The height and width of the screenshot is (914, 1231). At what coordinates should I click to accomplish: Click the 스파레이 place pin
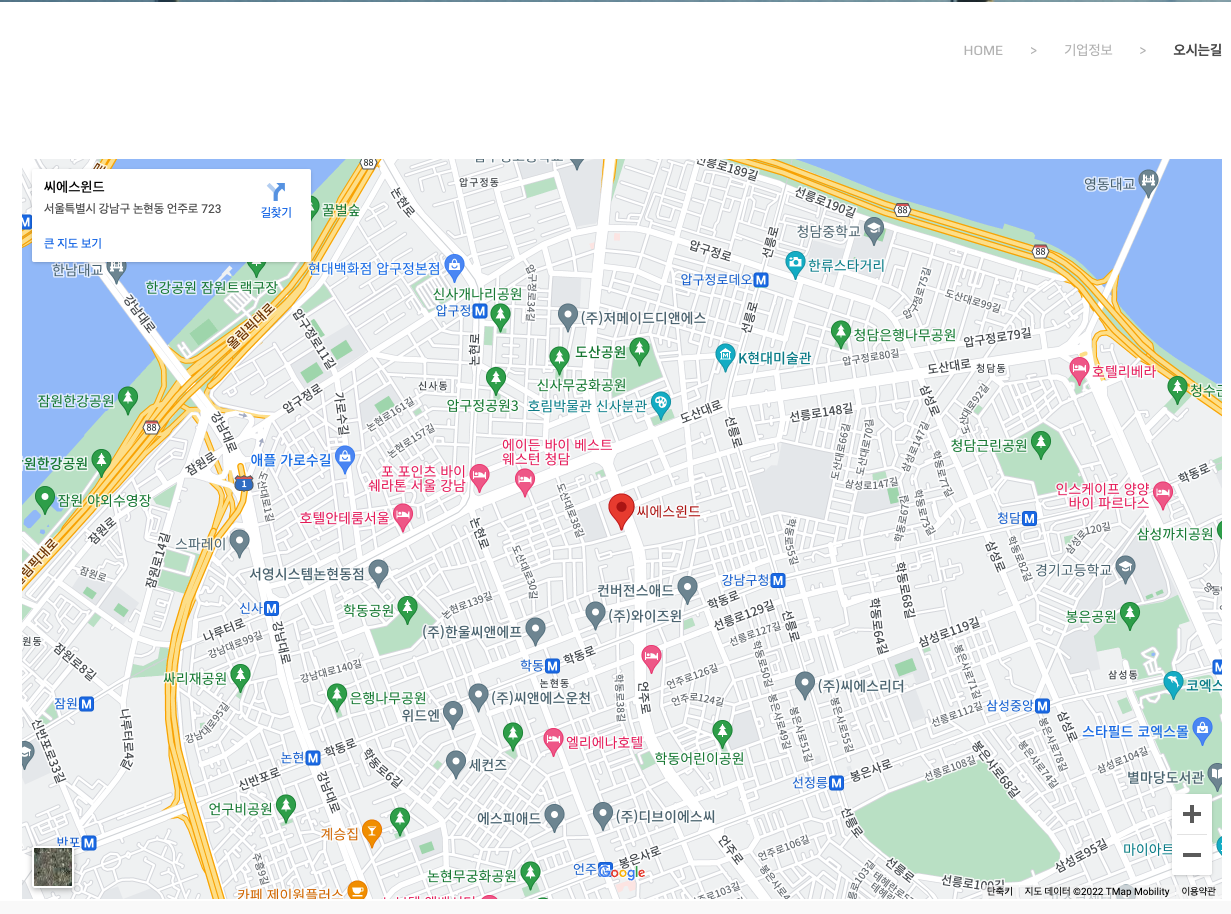239,543
